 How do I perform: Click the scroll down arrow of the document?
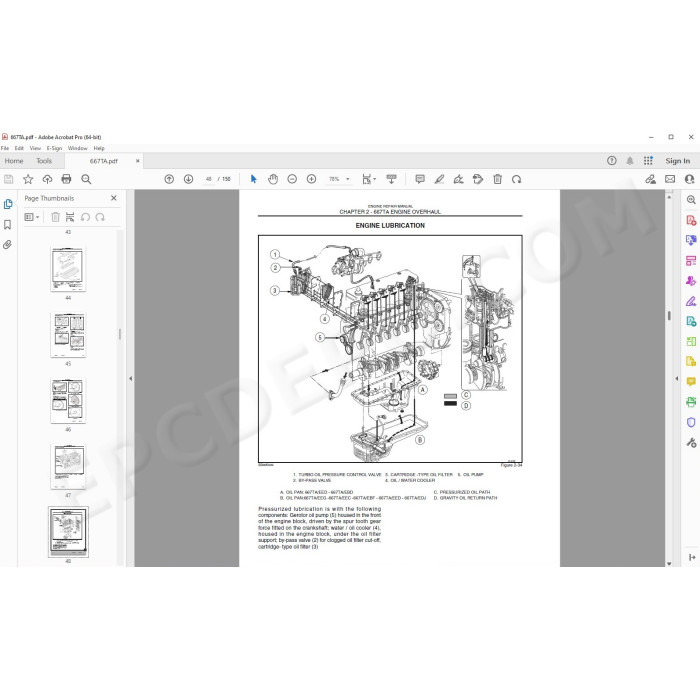click(x=669, y=563)
